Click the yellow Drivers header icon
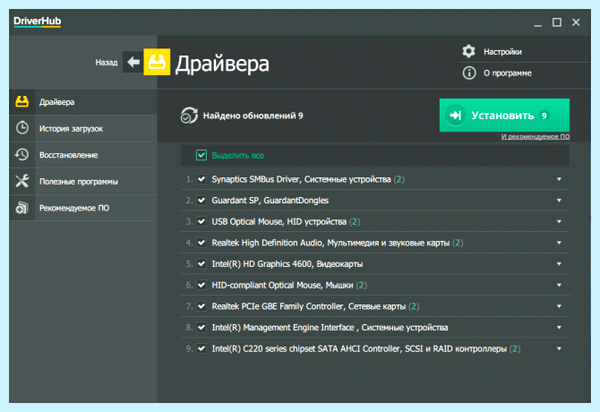This screenshot has height=412, width=600. coord(157,62)
